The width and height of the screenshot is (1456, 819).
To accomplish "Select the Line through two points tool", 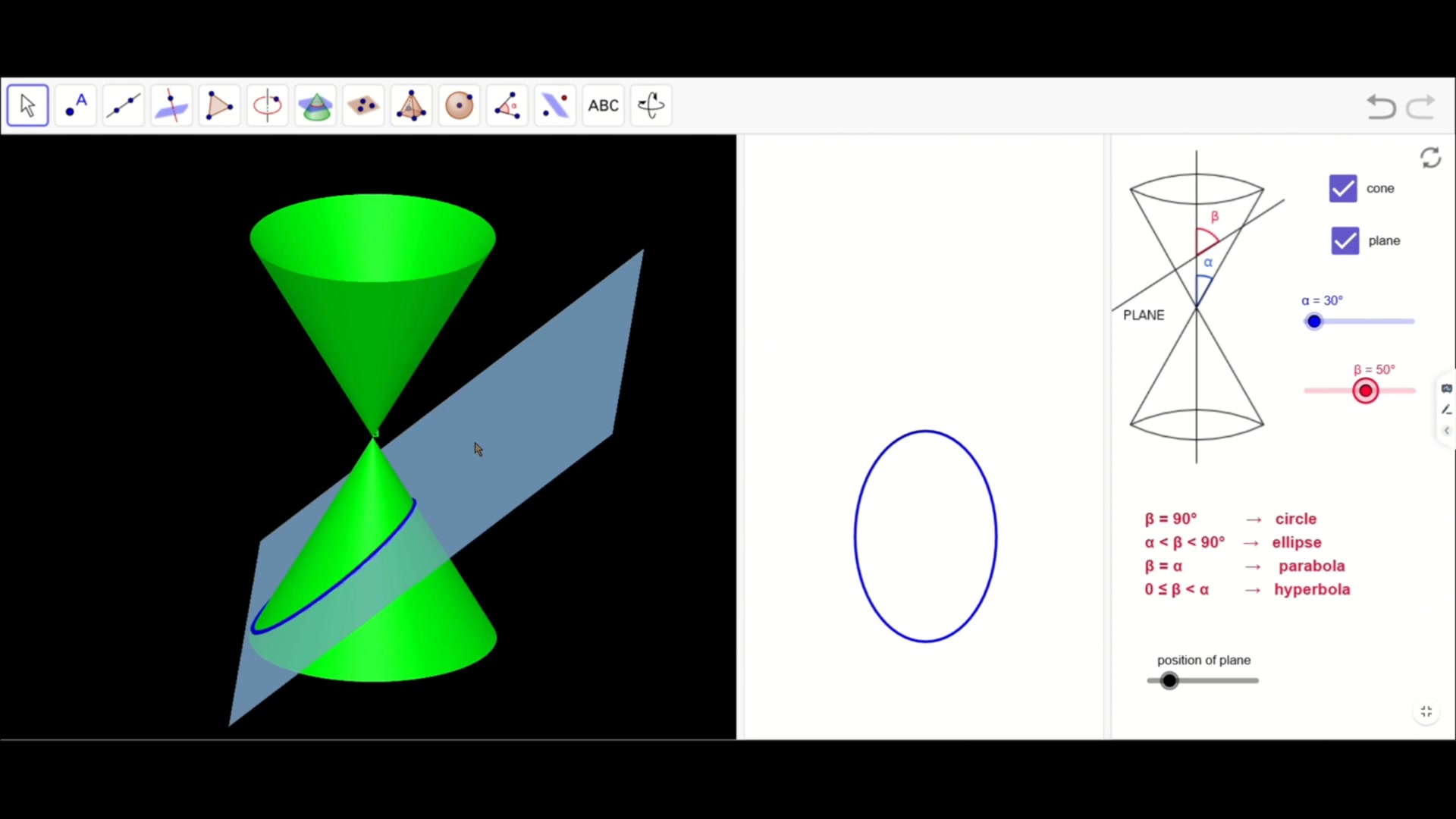I will coord(124,105).
